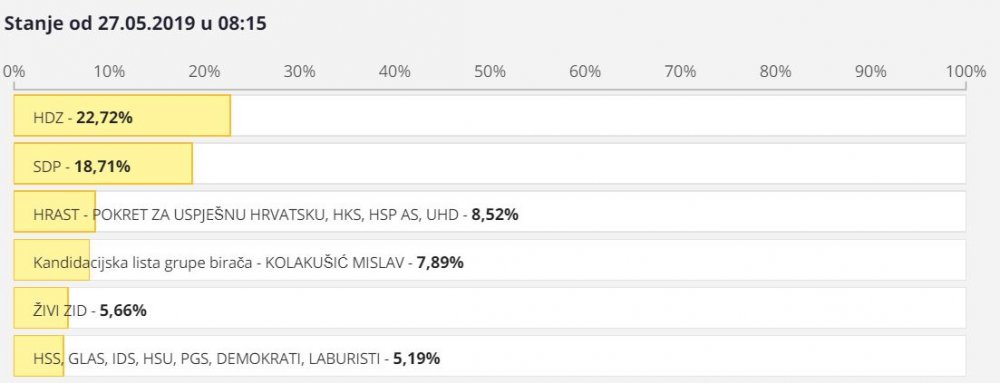Click the 0% axis label
This screenshot has width=1000, height=383.
coord(14,71)
